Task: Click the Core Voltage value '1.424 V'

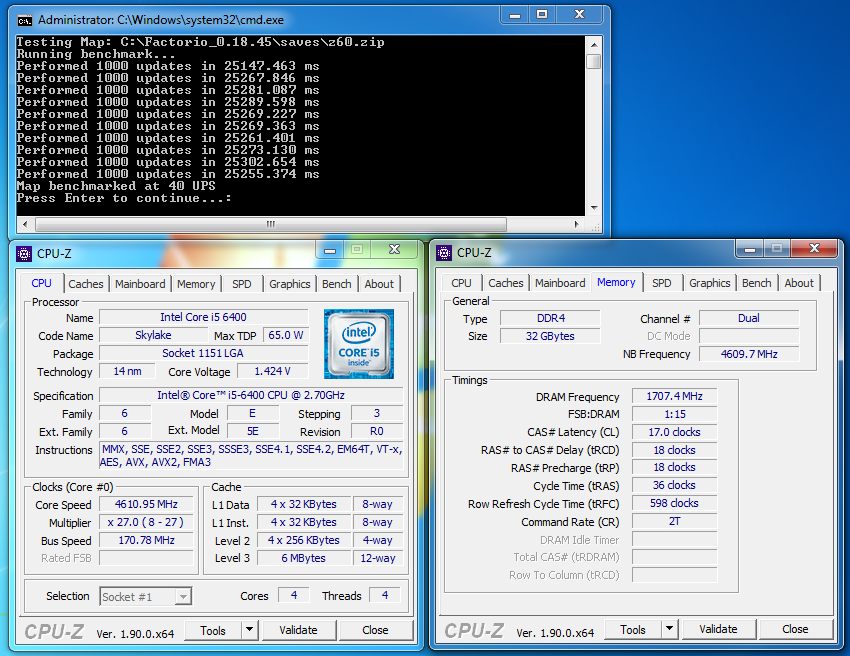Action: [272, 371]
